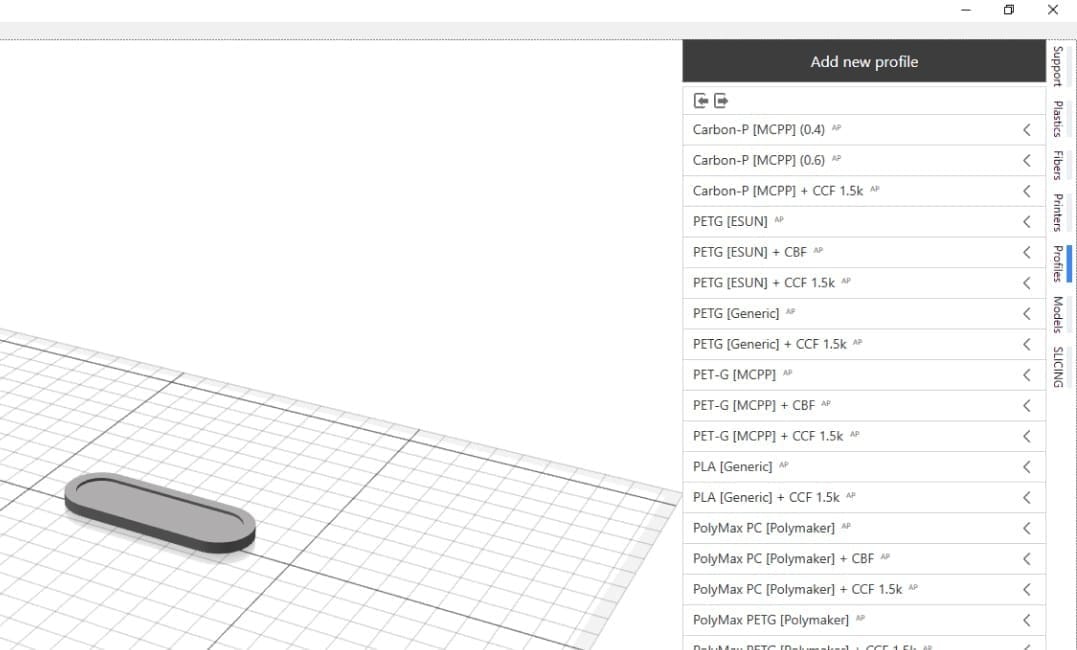Expand PolyMax PC [Polymaker] + CCF 1.5k chevron

pyautogui.click(x=1027, y=590)
